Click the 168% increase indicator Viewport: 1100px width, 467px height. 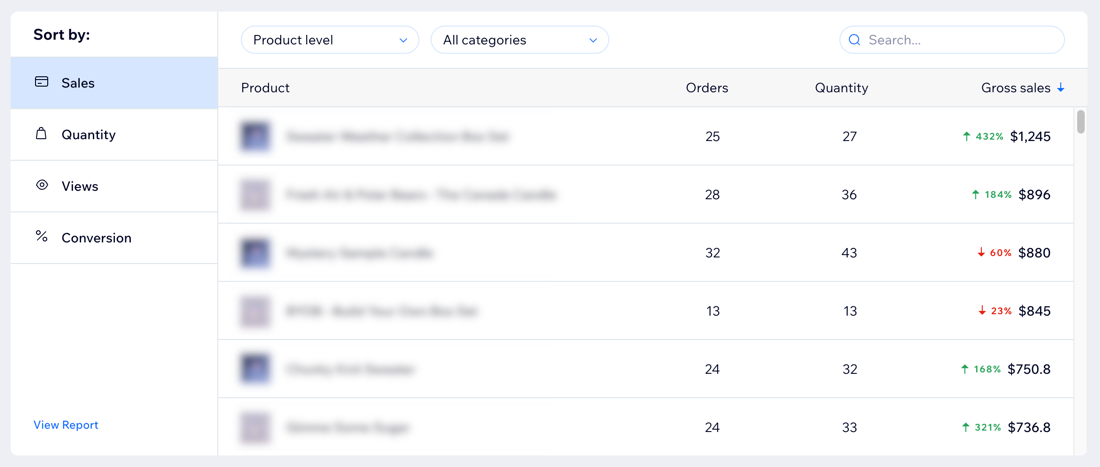coord(981,369)
